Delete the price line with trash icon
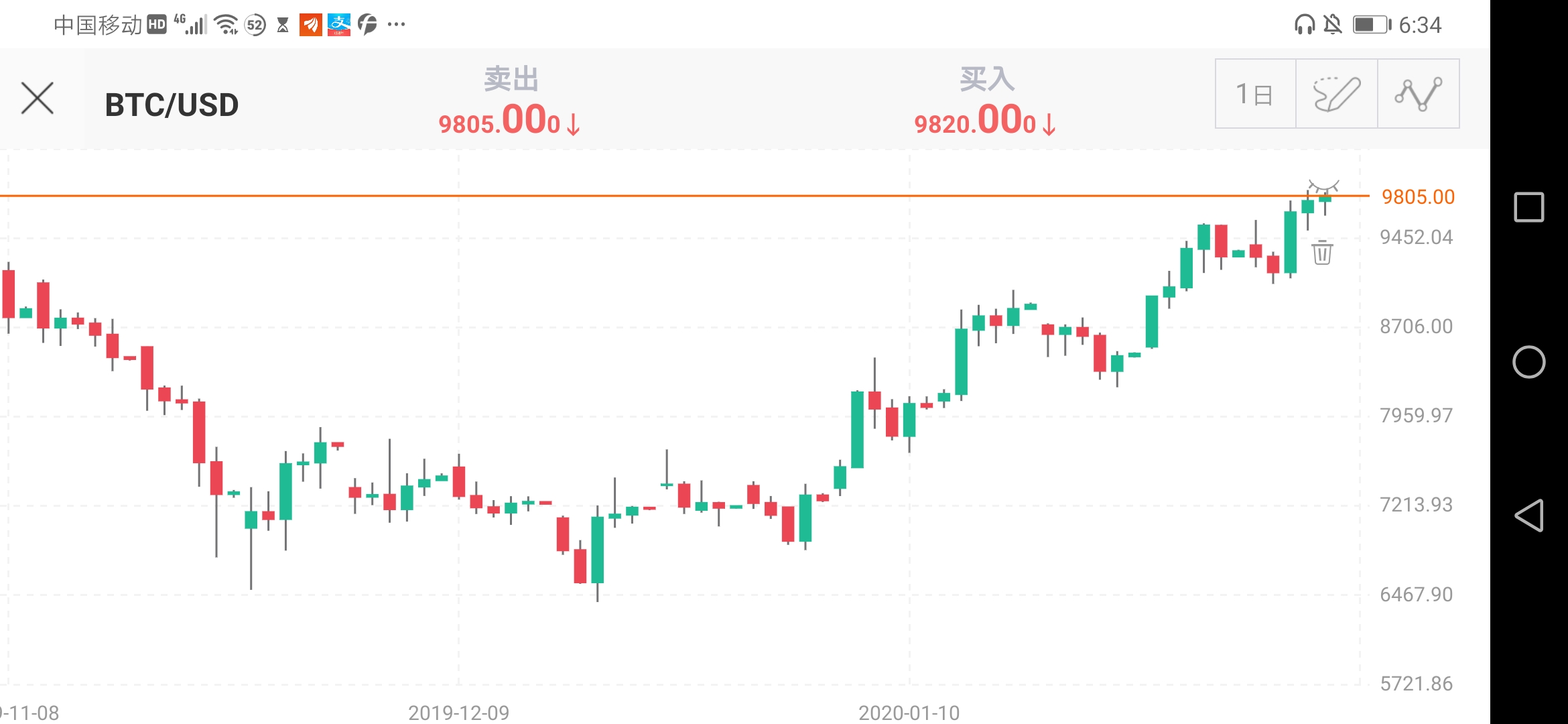Viewport: 1568px width, 724px height. click(1322, 252)
